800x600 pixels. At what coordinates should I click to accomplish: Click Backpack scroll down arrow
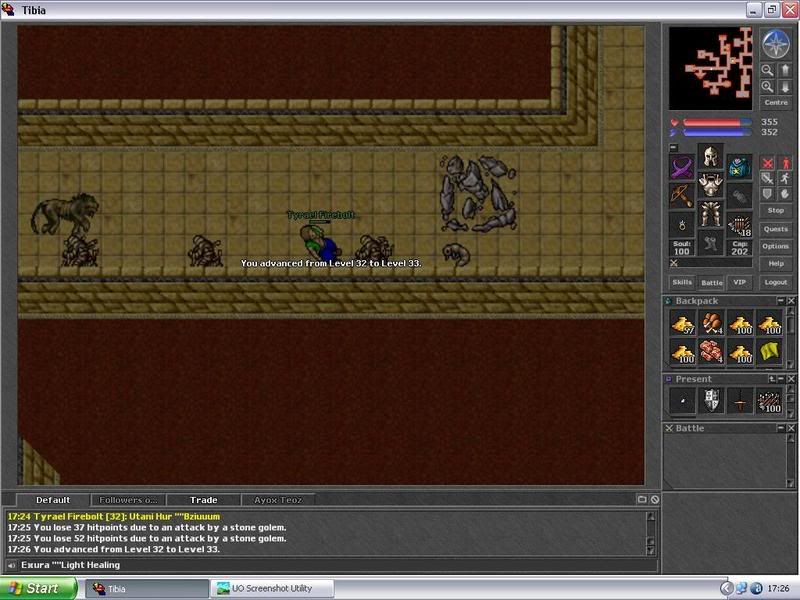tap(791, 364)
